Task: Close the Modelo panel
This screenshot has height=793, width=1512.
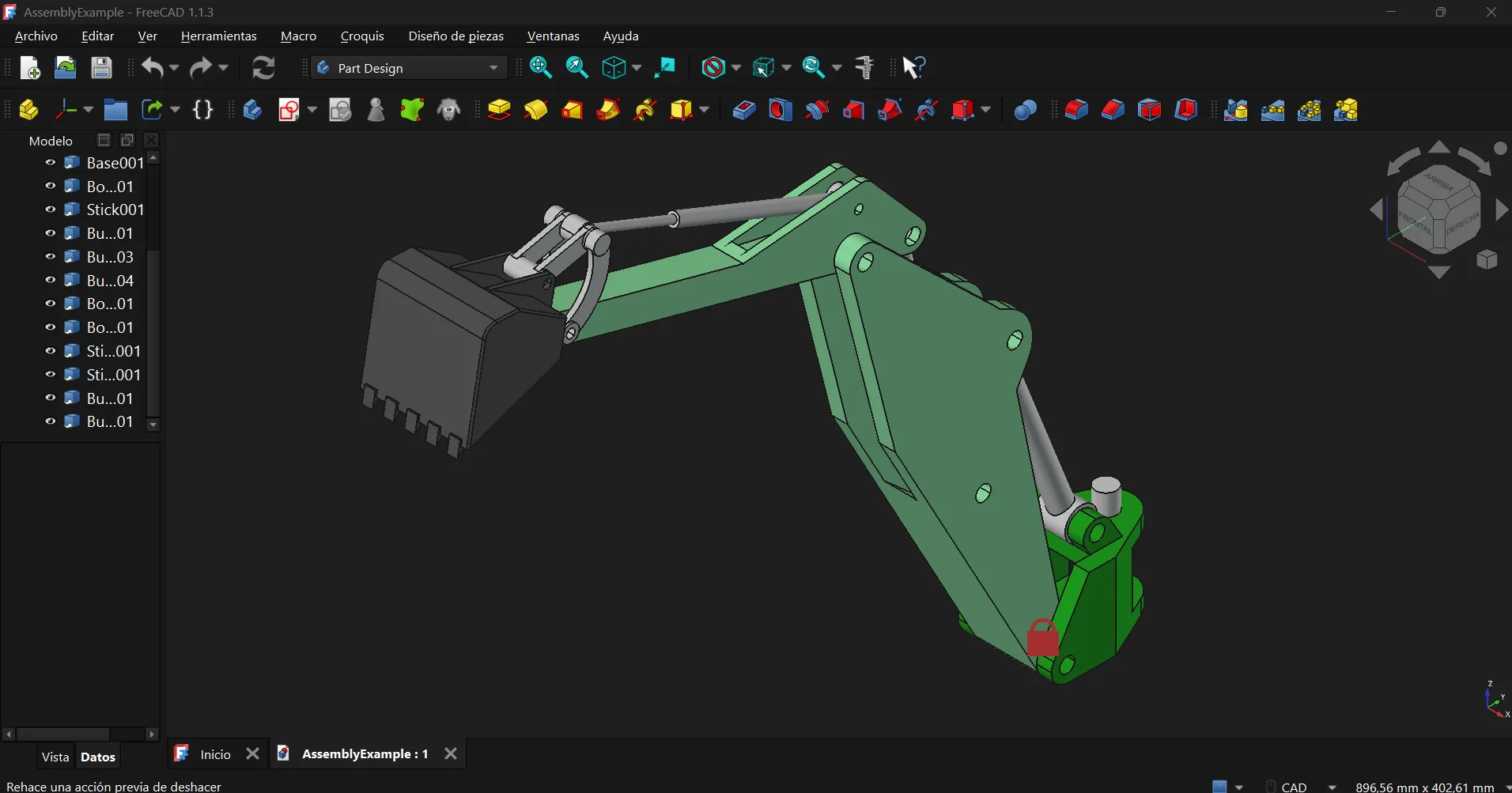Action: pos(151,140)
